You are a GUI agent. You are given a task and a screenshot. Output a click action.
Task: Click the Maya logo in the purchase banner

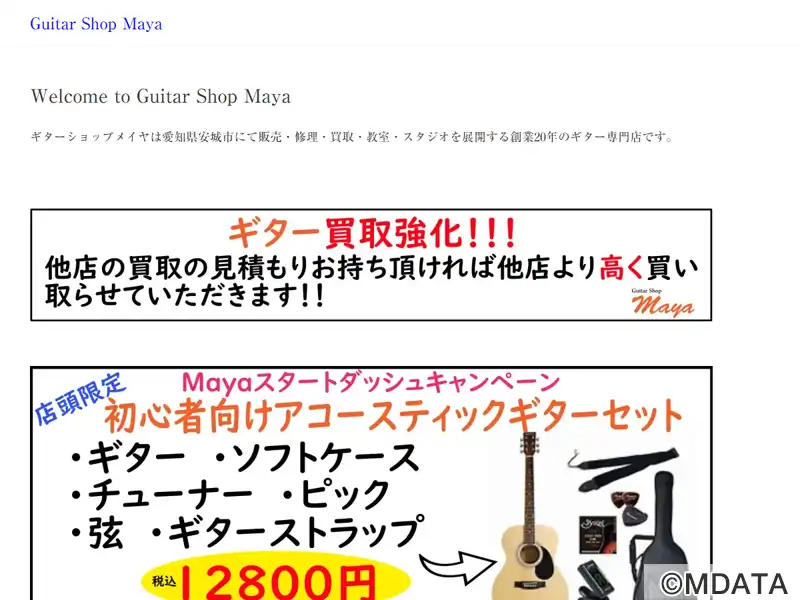coord(662,303)
